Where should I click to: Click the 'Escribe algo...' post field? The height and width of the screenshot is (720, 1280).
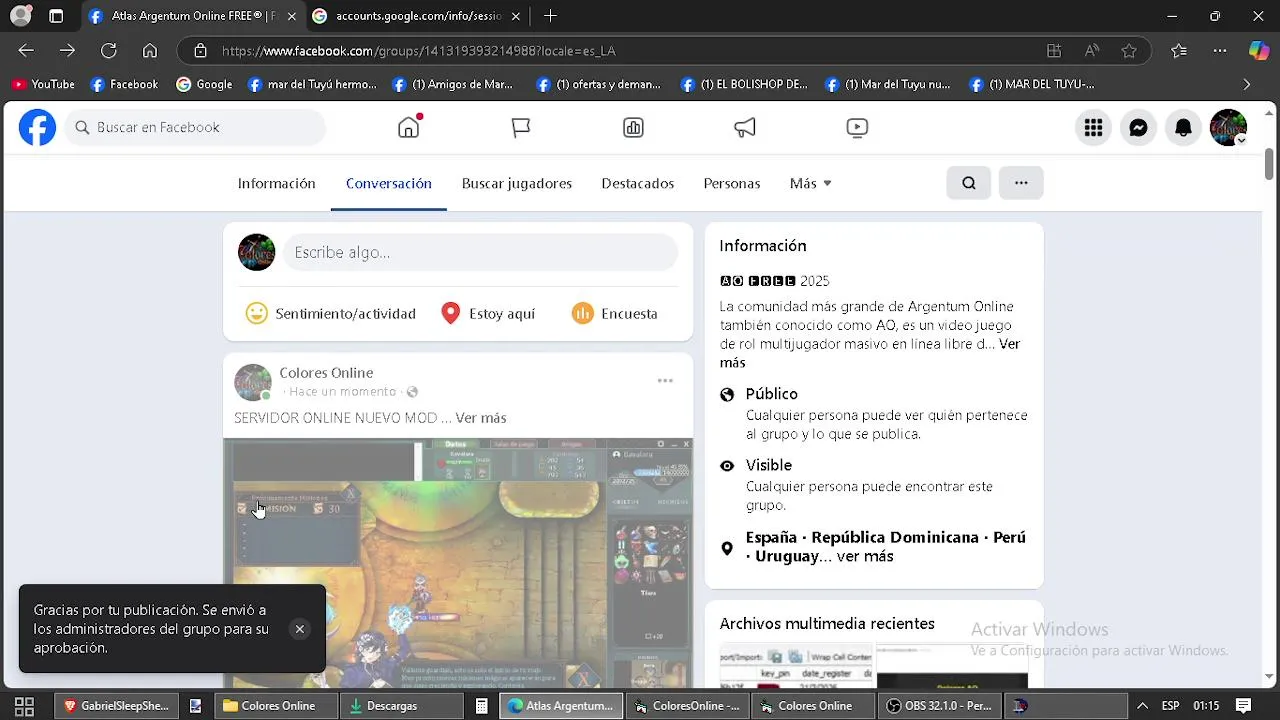pos(480,252)
